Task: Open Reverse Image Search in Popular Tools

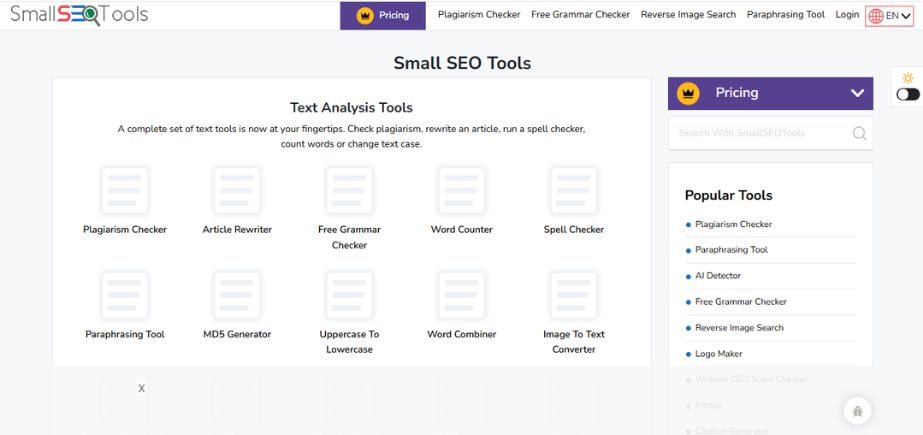Action: pyautogui.click(x=739, y=327)
